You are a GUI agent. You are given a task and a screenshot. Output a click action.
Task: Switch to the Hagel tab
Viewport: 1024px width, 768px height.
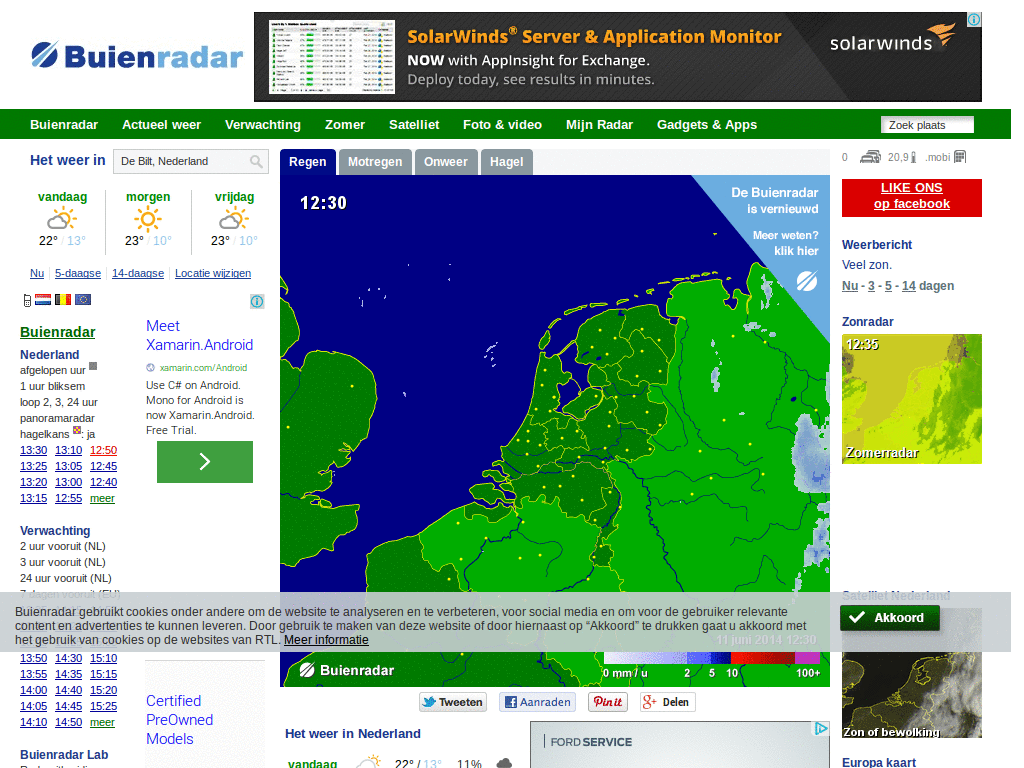pyautogui.click(x=507, y=162)
